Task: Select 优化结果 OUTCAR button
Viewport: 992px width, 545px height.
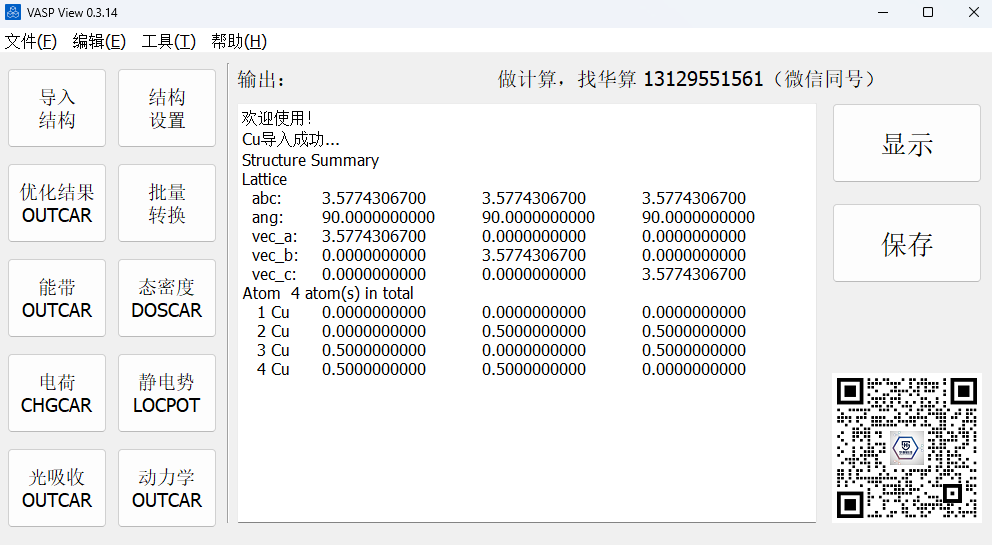Action: click(57, 204)
